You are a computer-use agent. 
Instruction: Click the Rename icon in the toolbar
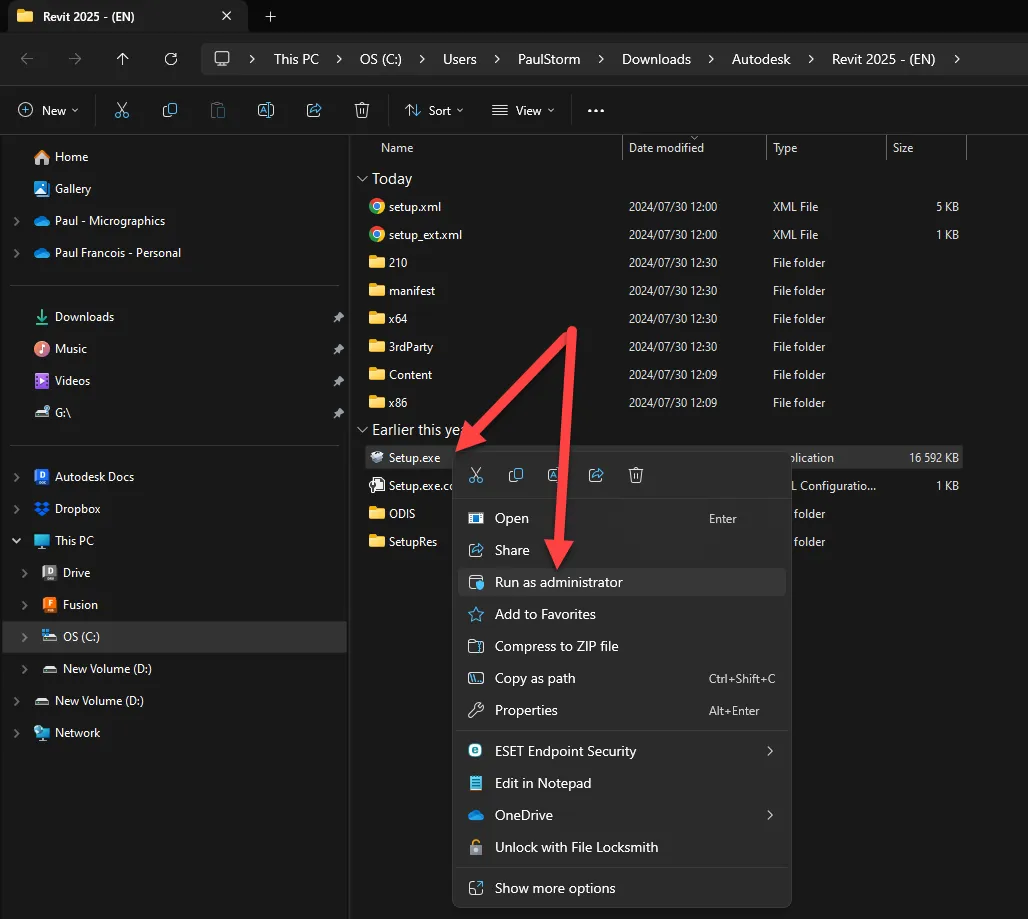coord(266,110)
